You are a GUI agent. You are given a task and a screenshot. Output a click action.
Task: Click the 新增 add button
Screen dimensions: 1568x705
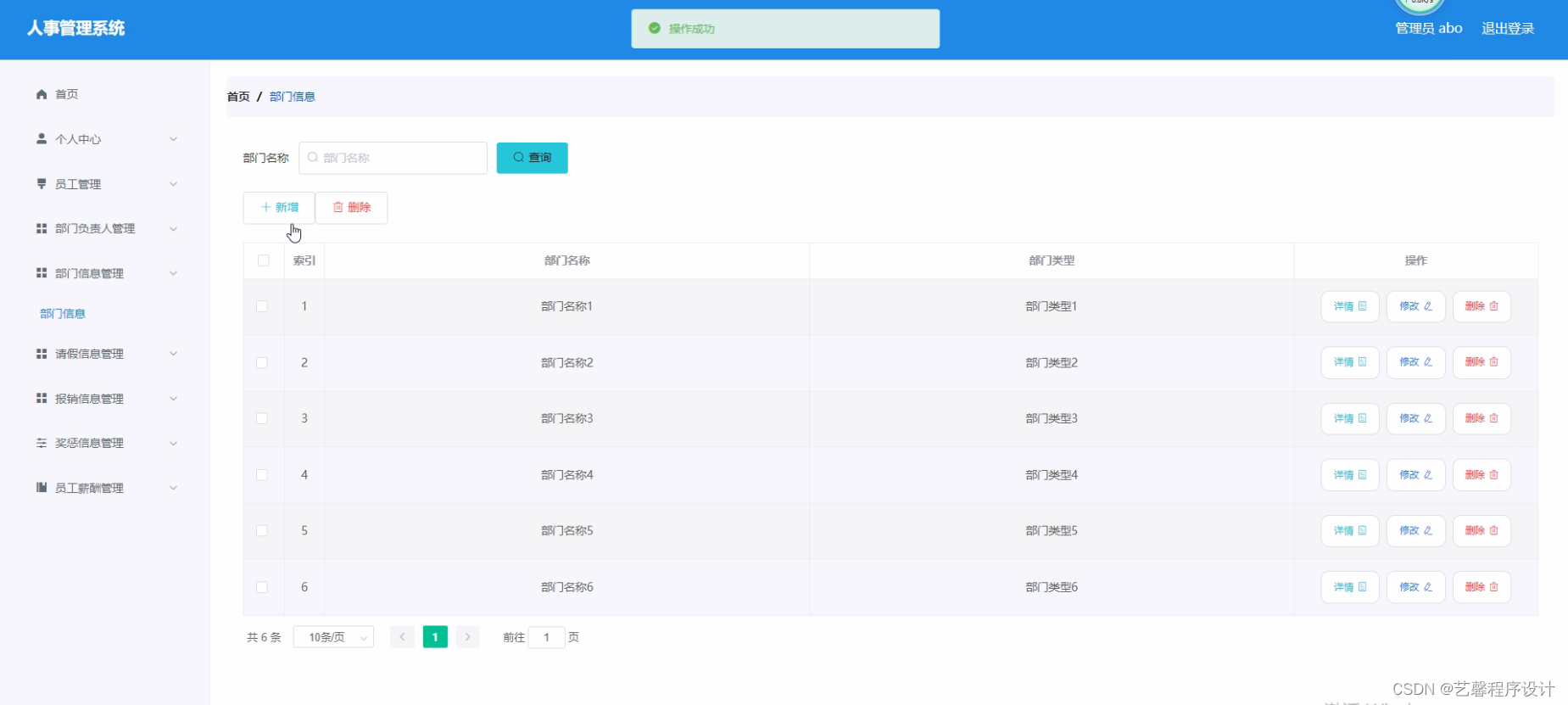(x=279, y=208)
